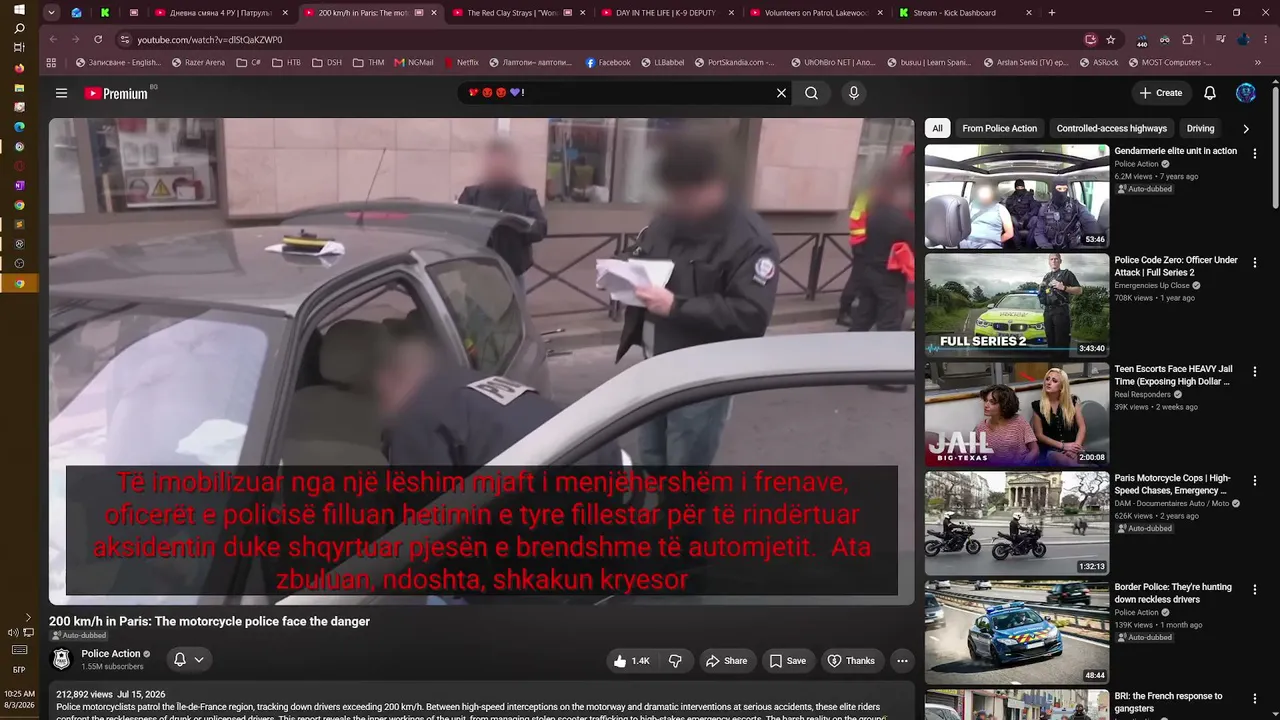1280x720 pixels.
Task: Open the Windows Start menu
Action: tap(19, 10)
